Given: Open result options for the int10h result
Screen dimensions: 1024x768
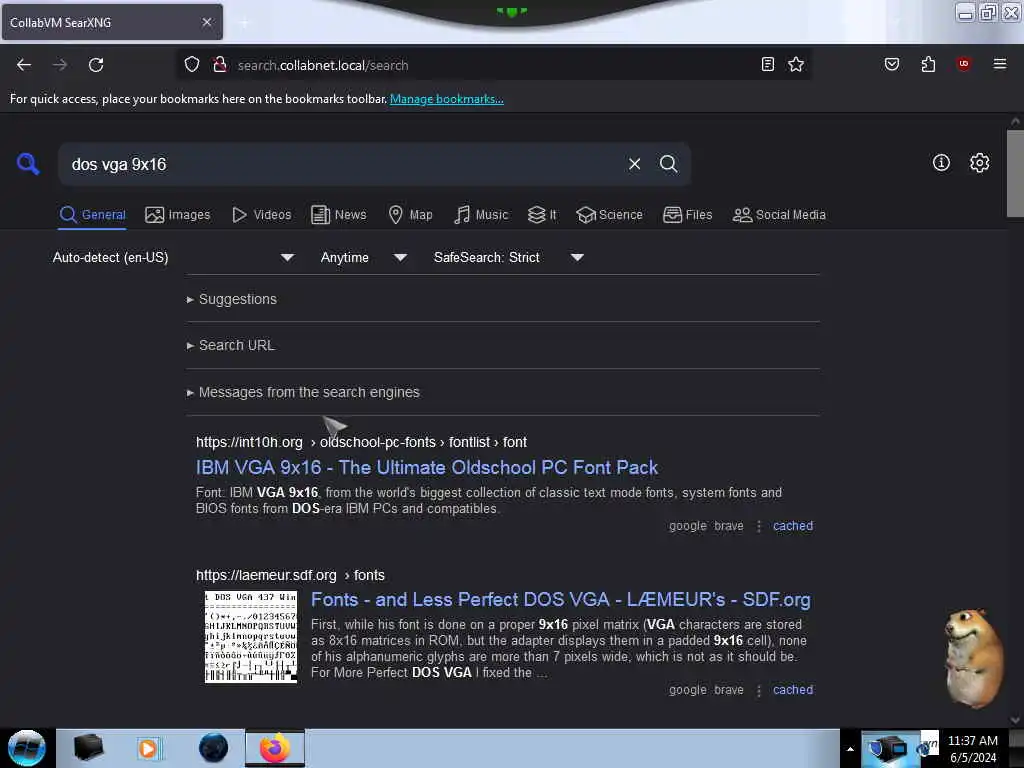Looking at the screenshot, I should point(758,526).
